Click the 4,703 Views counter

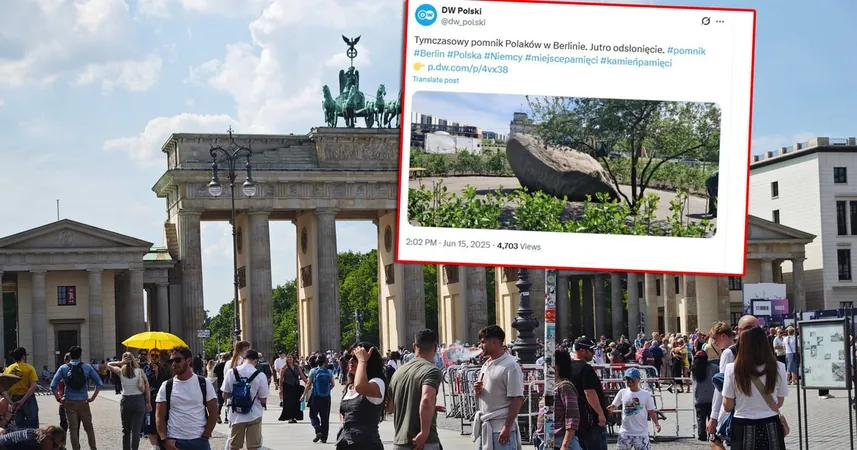[519, 246]
